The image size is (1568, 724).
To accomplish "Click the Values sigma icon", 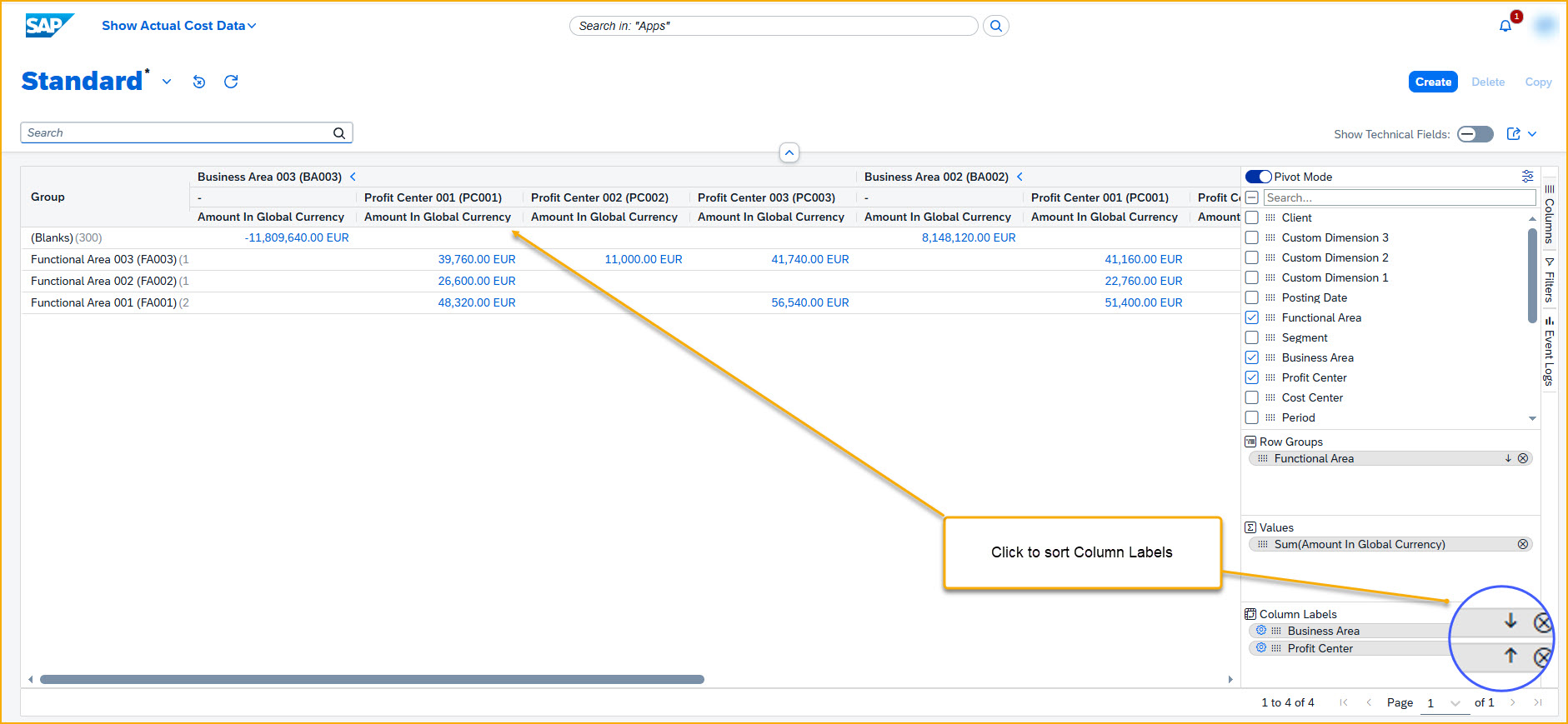I will pos(1250,527).
